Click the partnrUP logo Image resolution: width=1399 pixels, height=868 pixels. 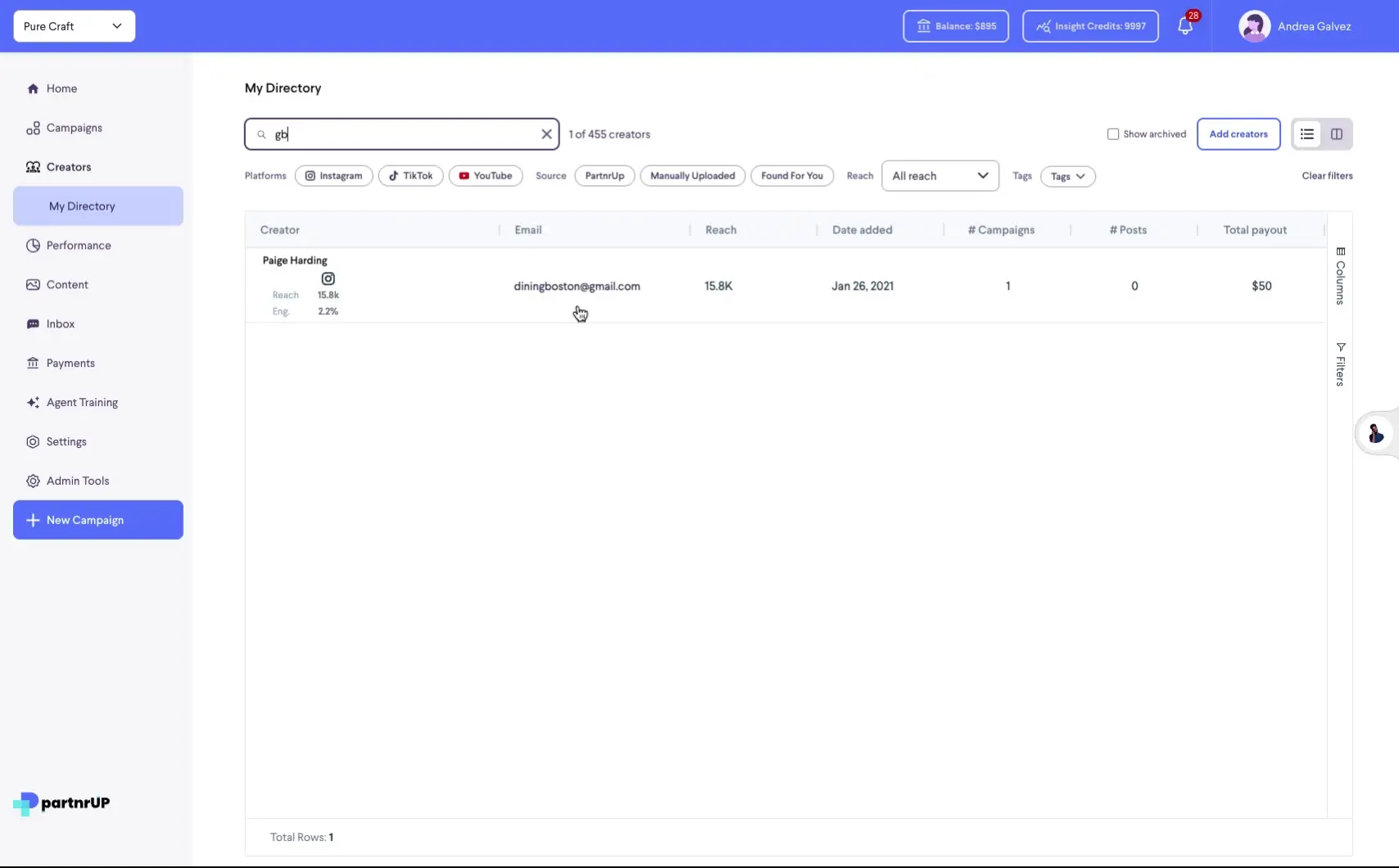[x=61, y=803]
